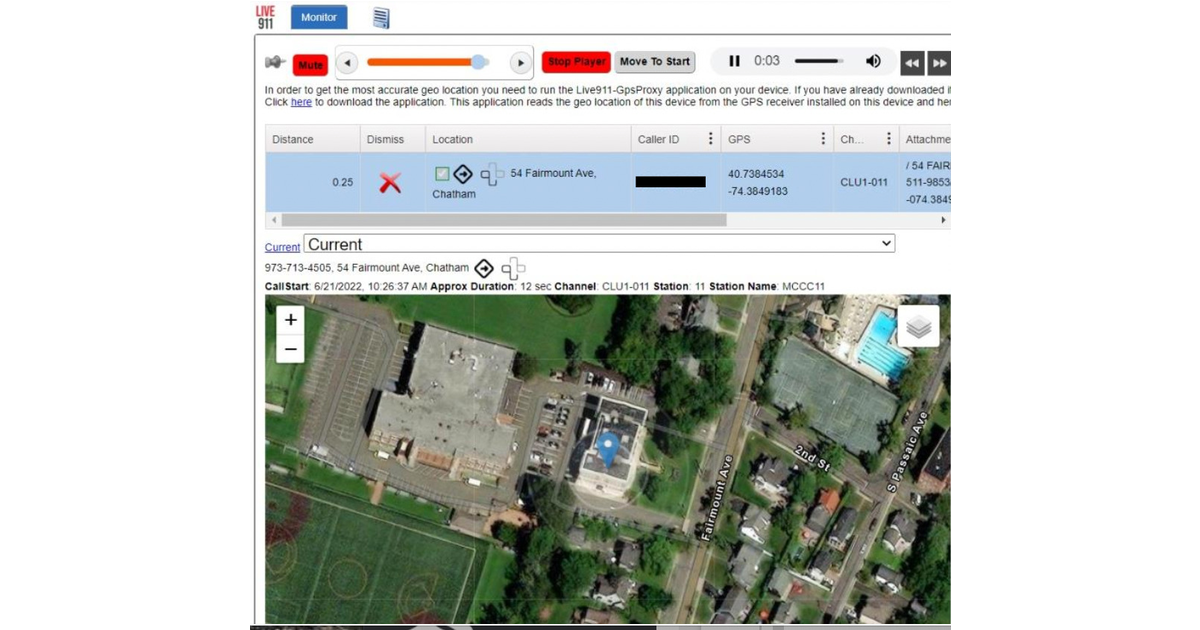Mute the call audio with red Mute button
Viewport: 1200px width, 630px height.
pos(310,65)
